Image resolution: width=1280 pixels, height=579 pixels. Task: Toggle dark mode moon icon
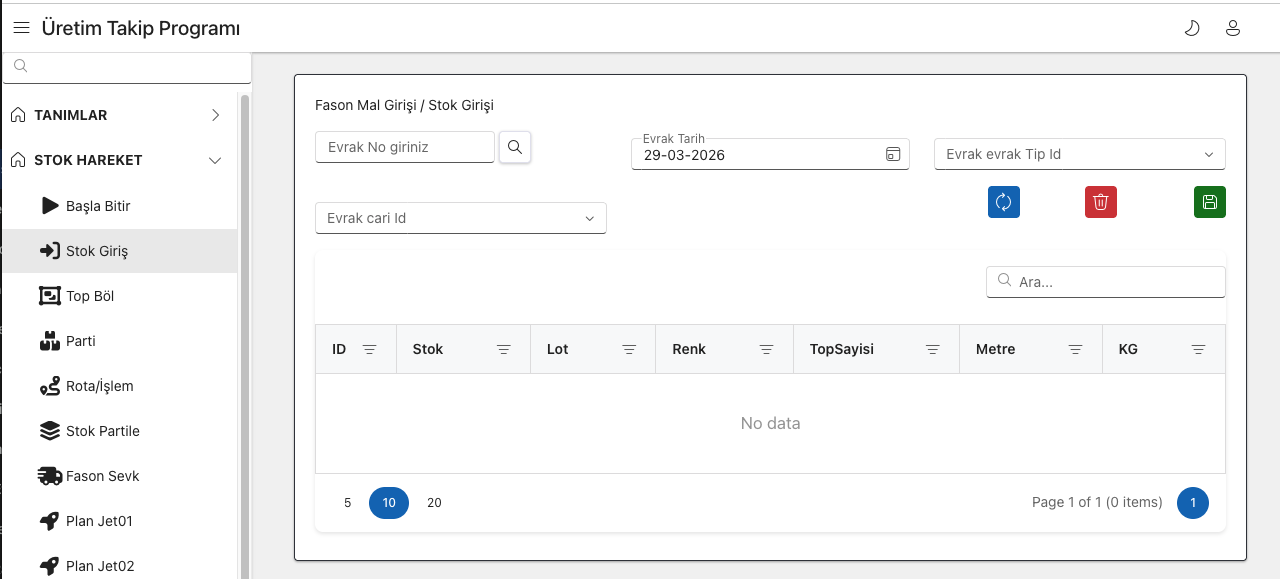(1192, 28)
